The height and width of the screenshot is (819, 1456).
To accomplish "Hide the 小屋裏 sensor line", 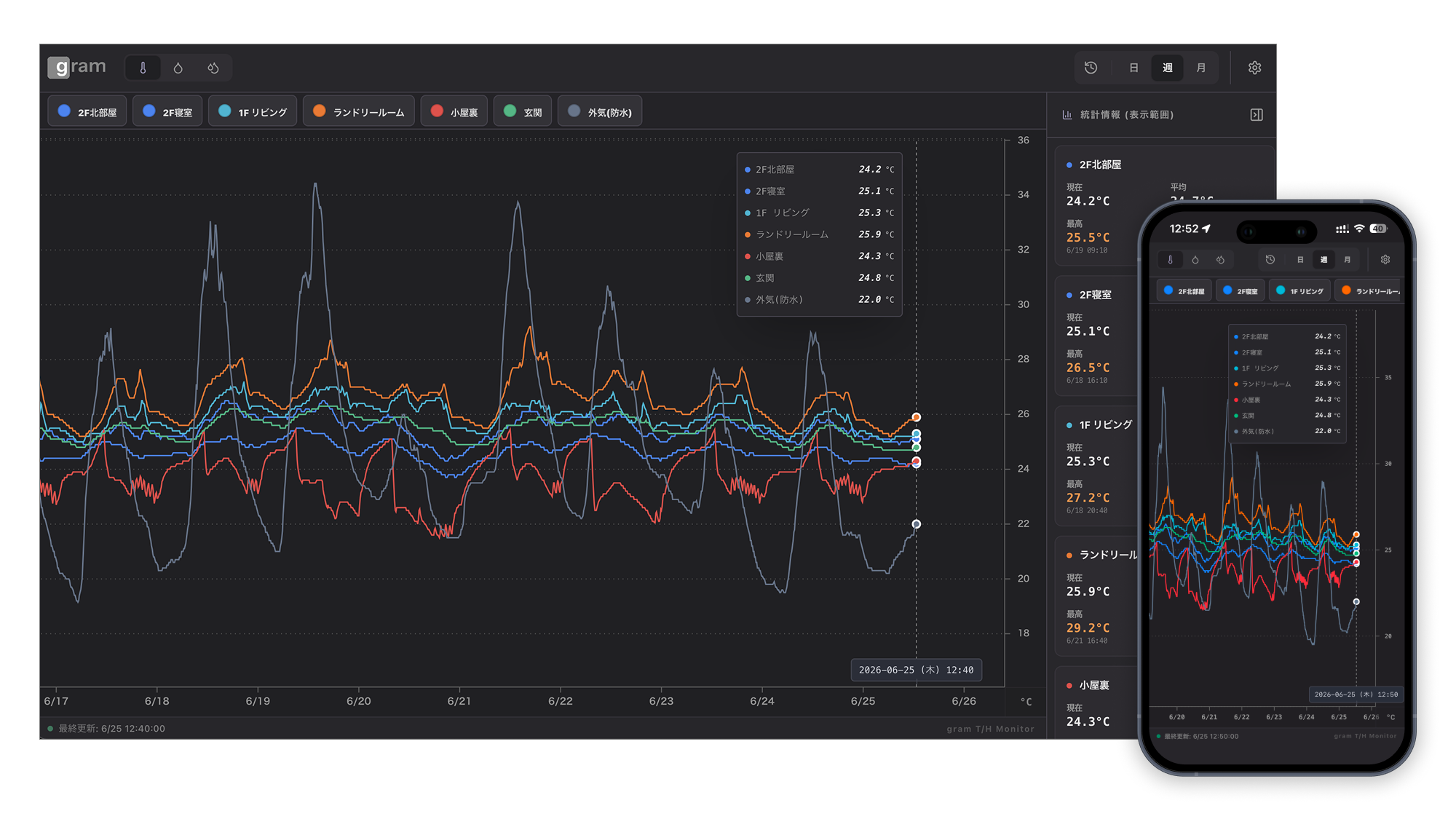I will 454,111.
